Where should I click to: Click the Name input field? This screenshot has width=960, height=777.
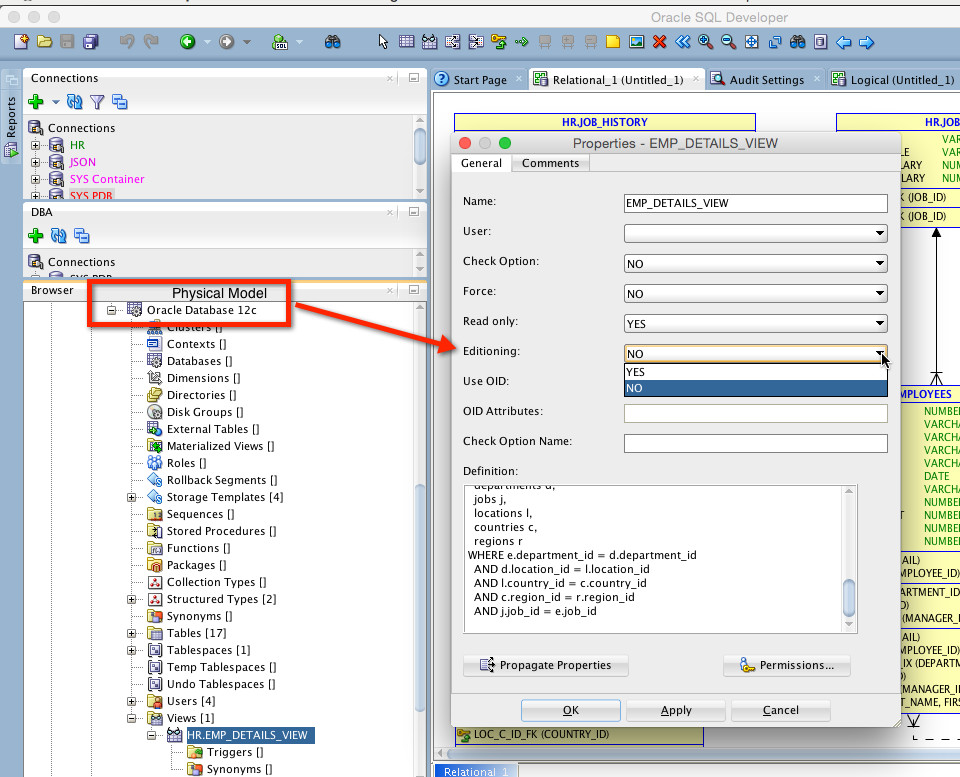(756, 203)
